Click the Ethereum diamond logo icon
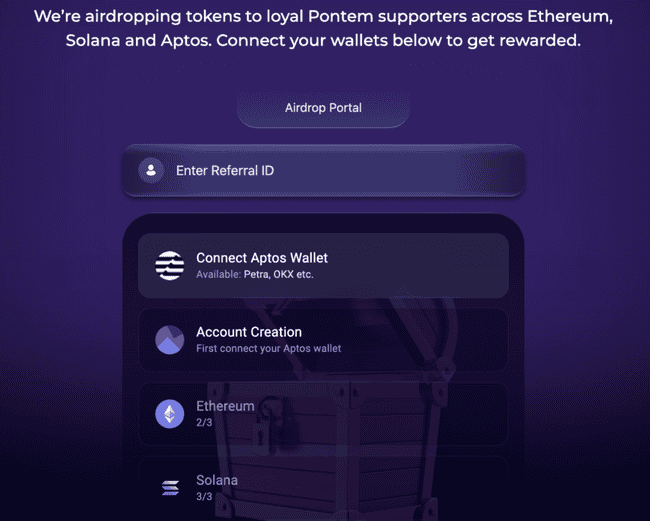Image resolution: width=650 pixels, height=521 pixels. pyautogui.click(x=170, y=414)
